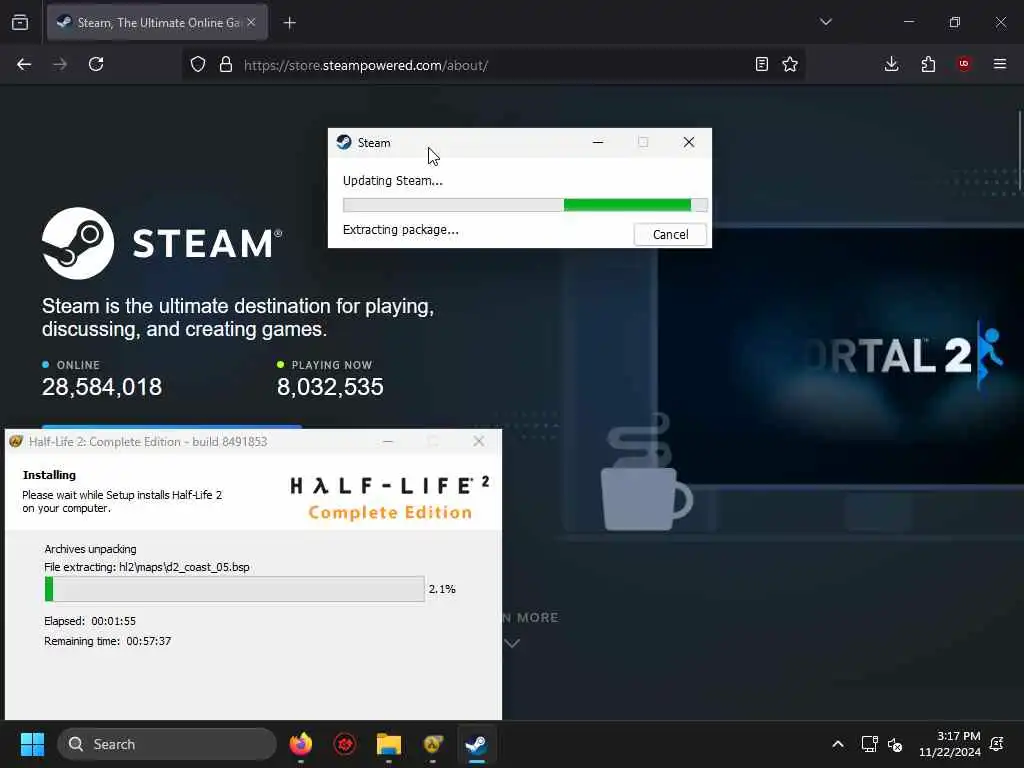Open Firefox View recent browsing
The image size is (1024, 768).
tap(20, 22)
